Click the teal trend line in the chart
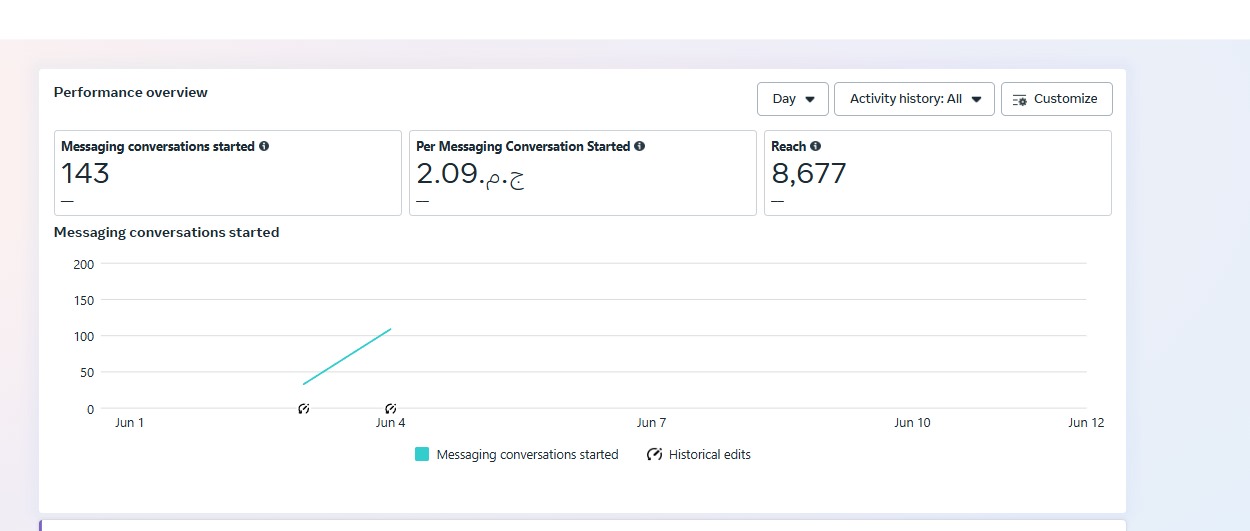Screen dimensions: 1250x531 347,356
